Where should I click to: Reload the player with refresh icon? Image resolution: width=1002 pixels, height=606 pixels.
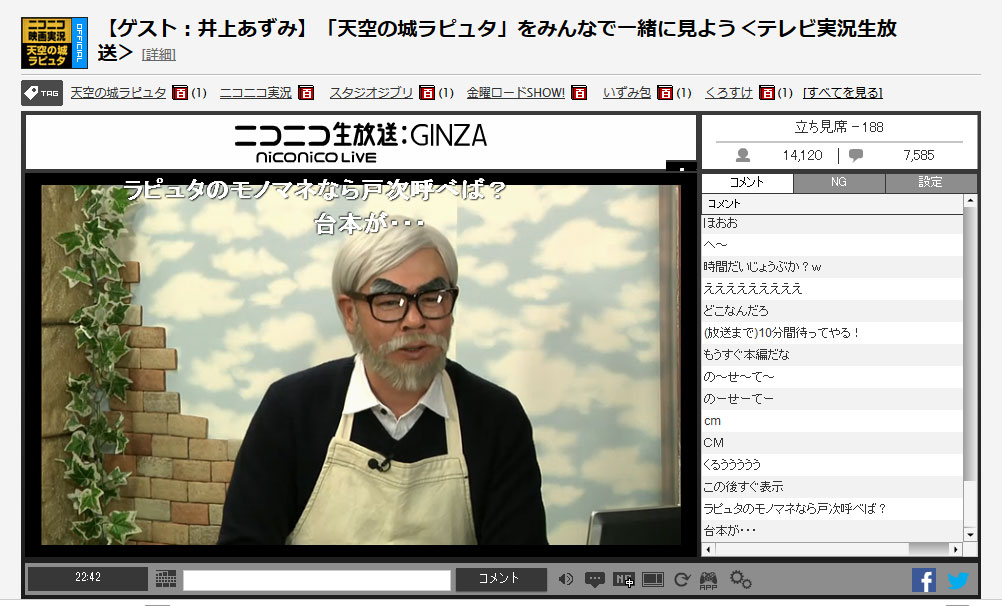[x=682, y=580]
